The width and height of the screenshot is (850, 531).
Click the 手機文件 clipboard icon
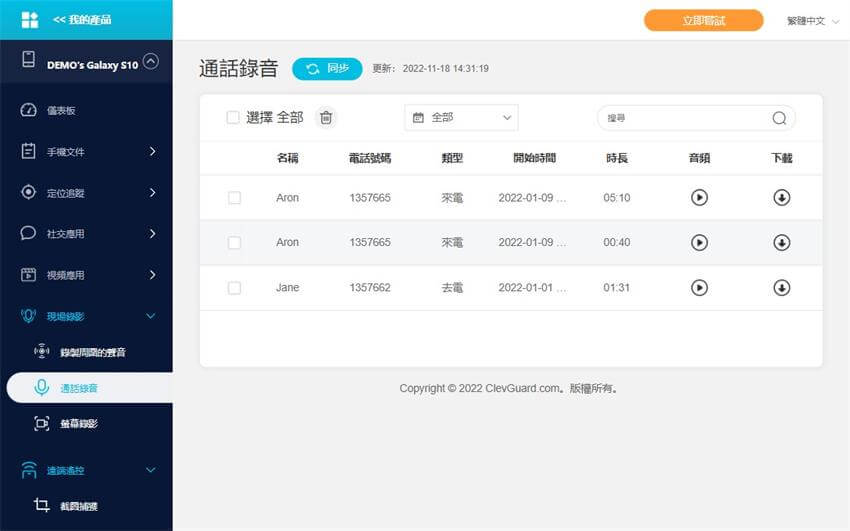(x=28, y=151)
